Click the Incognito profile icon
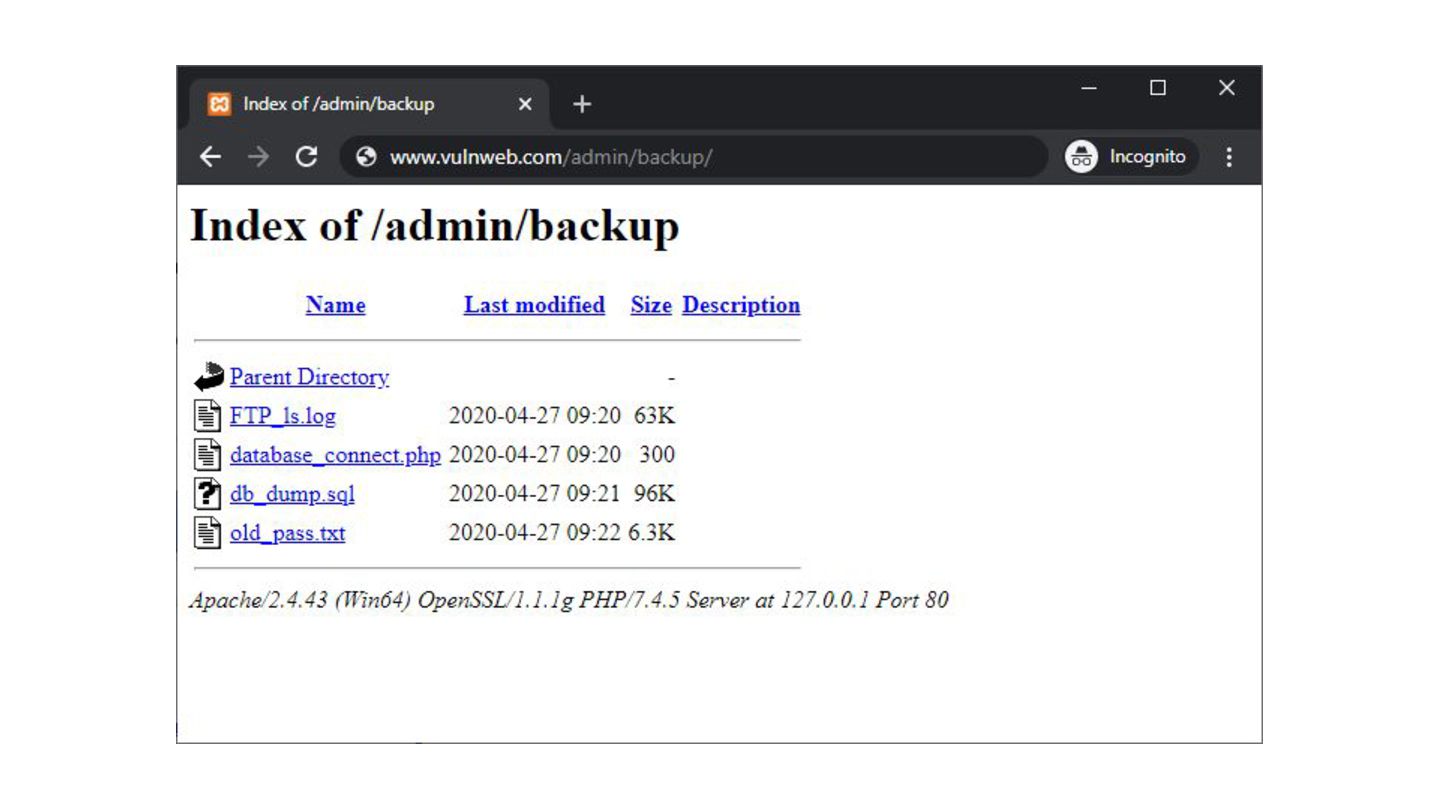This screenshot has width=1440, height=810. click(1081, 157)
